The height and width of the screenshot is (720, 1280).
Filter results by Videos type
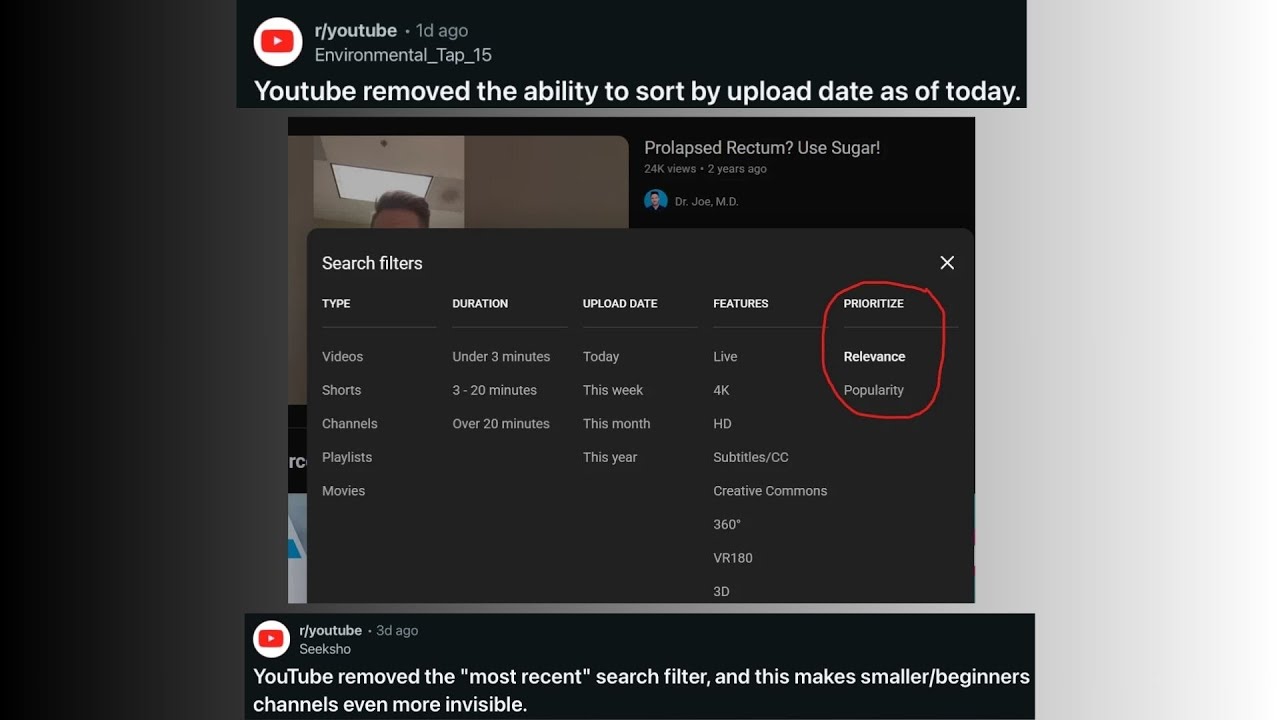[x=342, y=357]
